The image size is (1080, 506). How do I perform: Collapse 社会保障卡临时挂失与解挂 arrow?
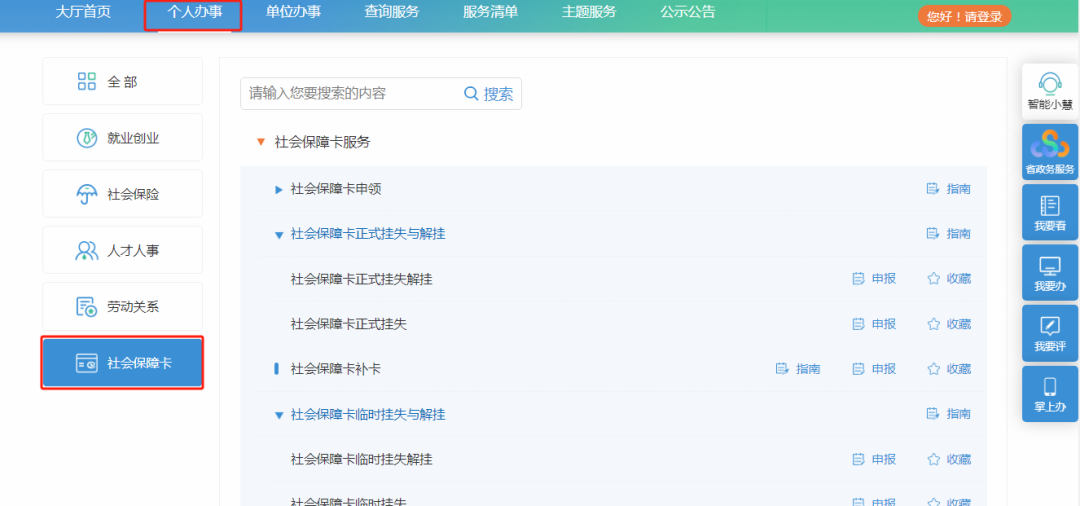pos(279,415)
